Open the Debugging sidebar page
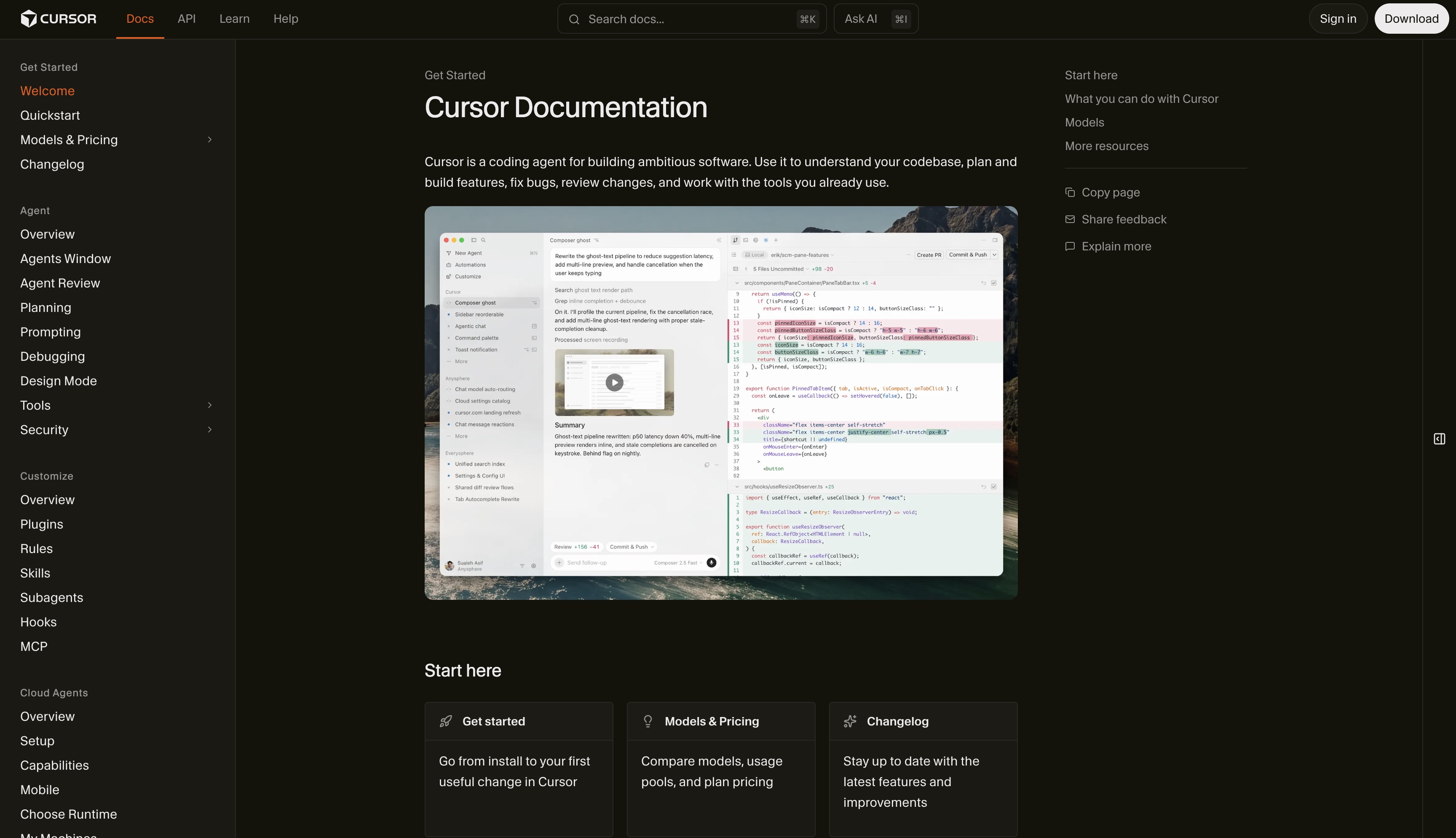 (52, 357)
